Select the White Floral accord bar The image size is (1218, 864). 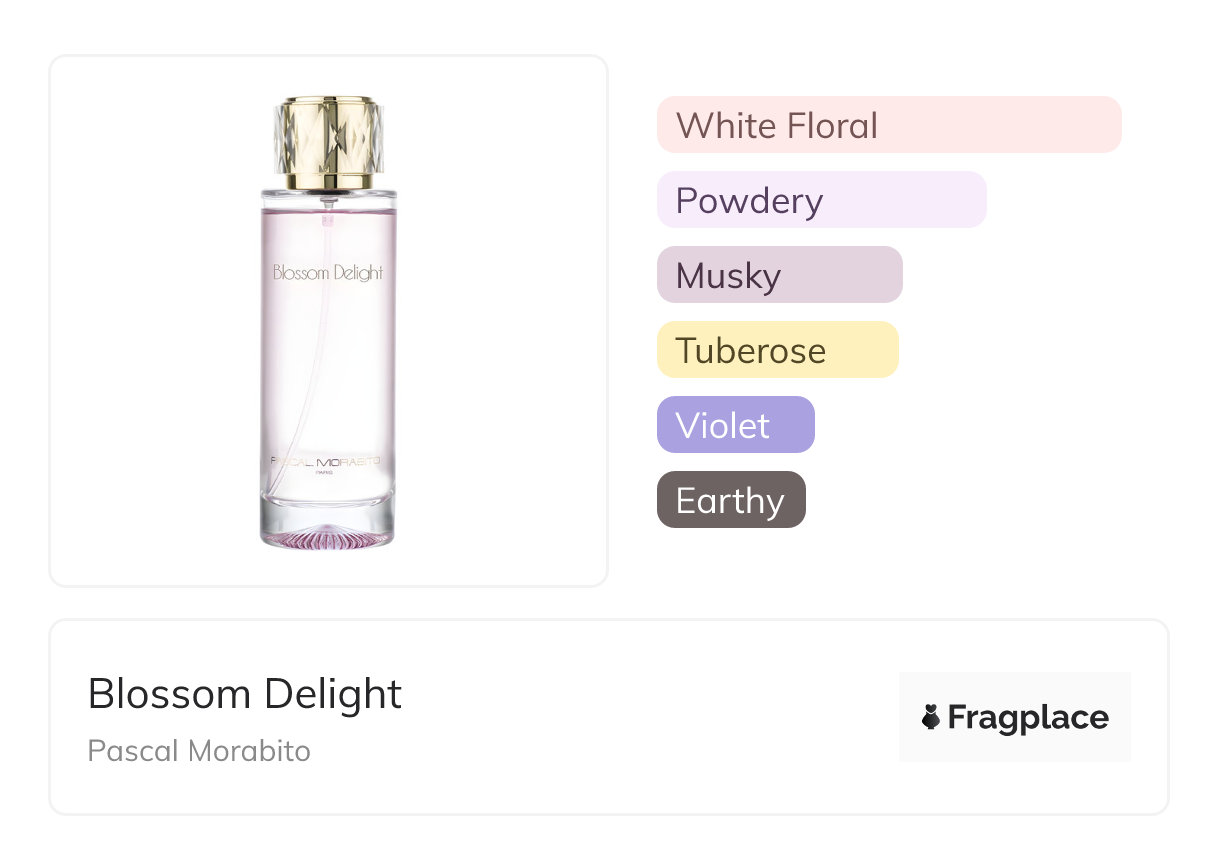click(889, 125)
